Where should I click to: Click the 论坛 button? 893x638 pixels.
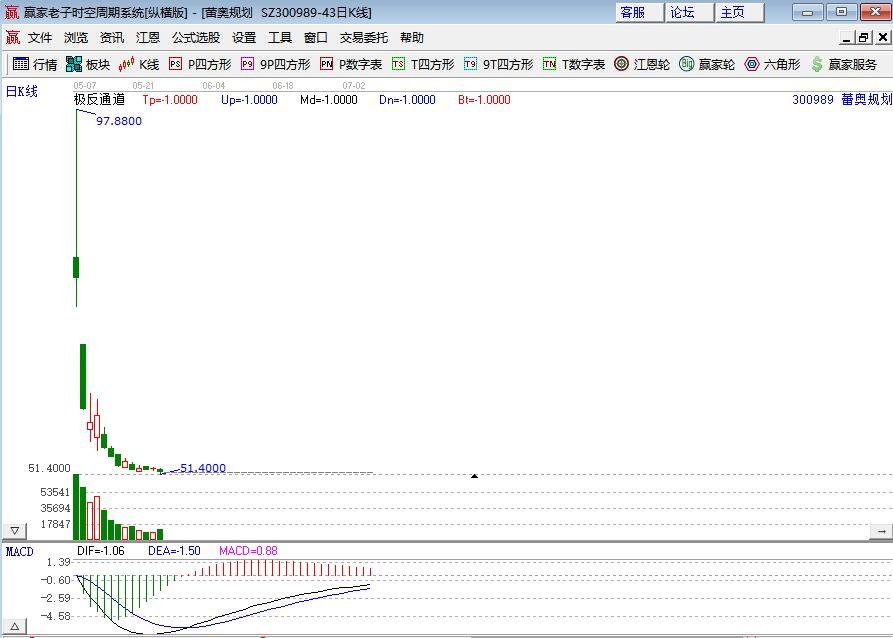(689, 12)
